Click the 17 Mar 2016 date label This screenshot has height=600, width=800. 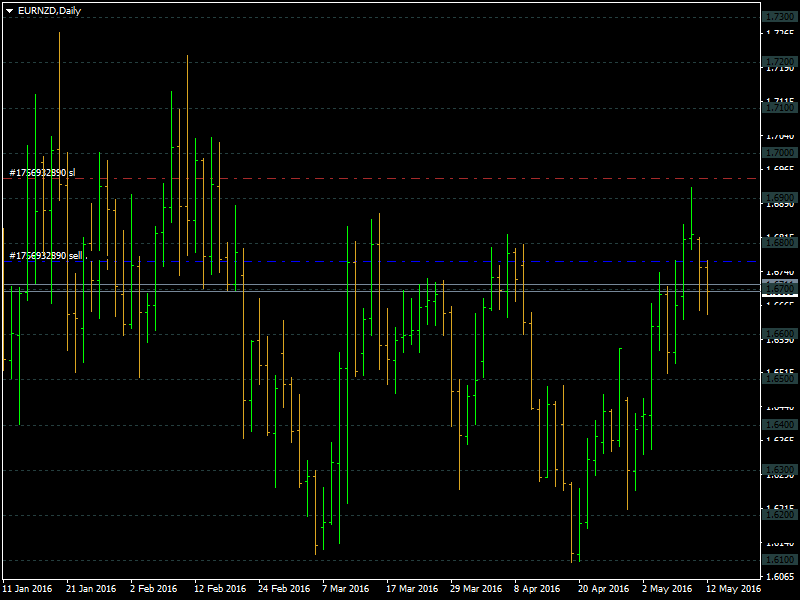[412, 589]
